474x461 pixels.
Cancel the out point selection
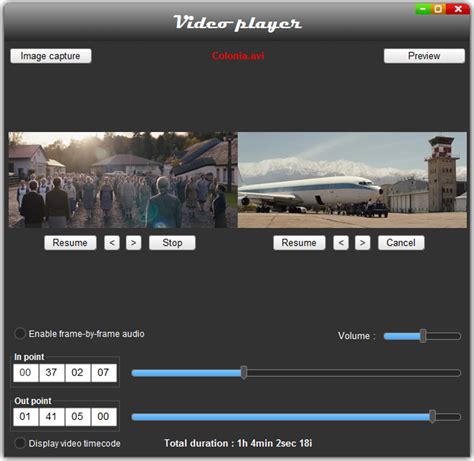coord(401,243)
